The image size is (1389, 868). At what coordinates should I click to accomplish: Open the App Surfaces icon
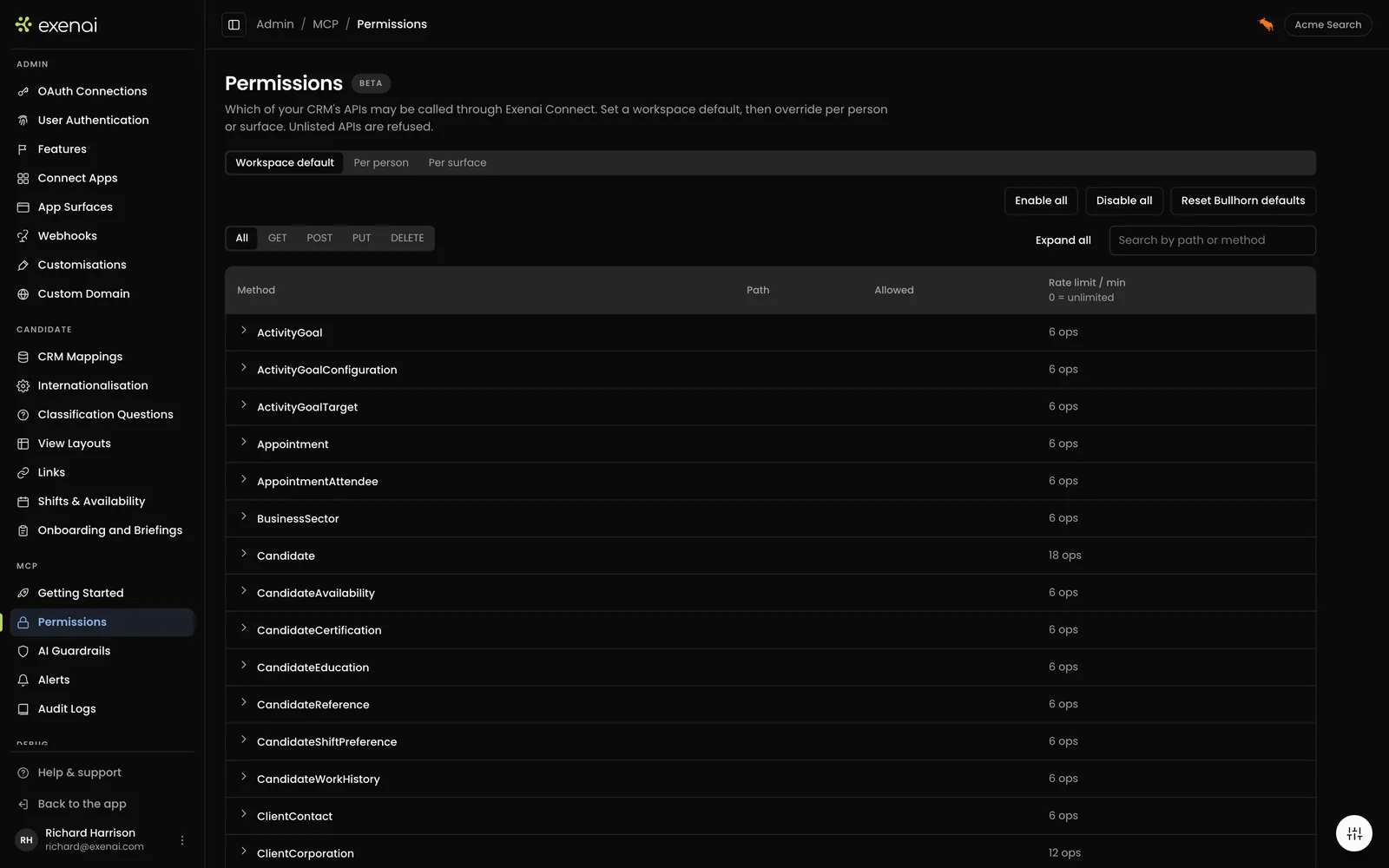[23, 207]
